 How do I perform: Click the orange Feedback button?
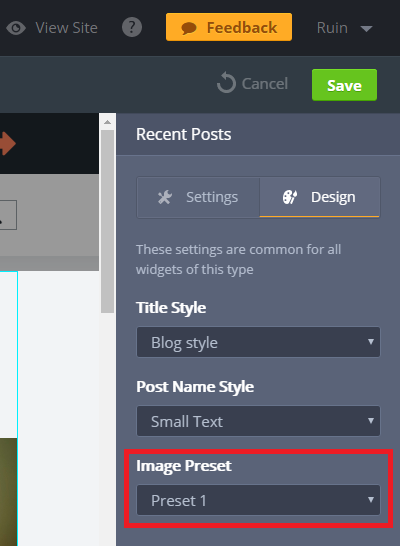(229, 27)
